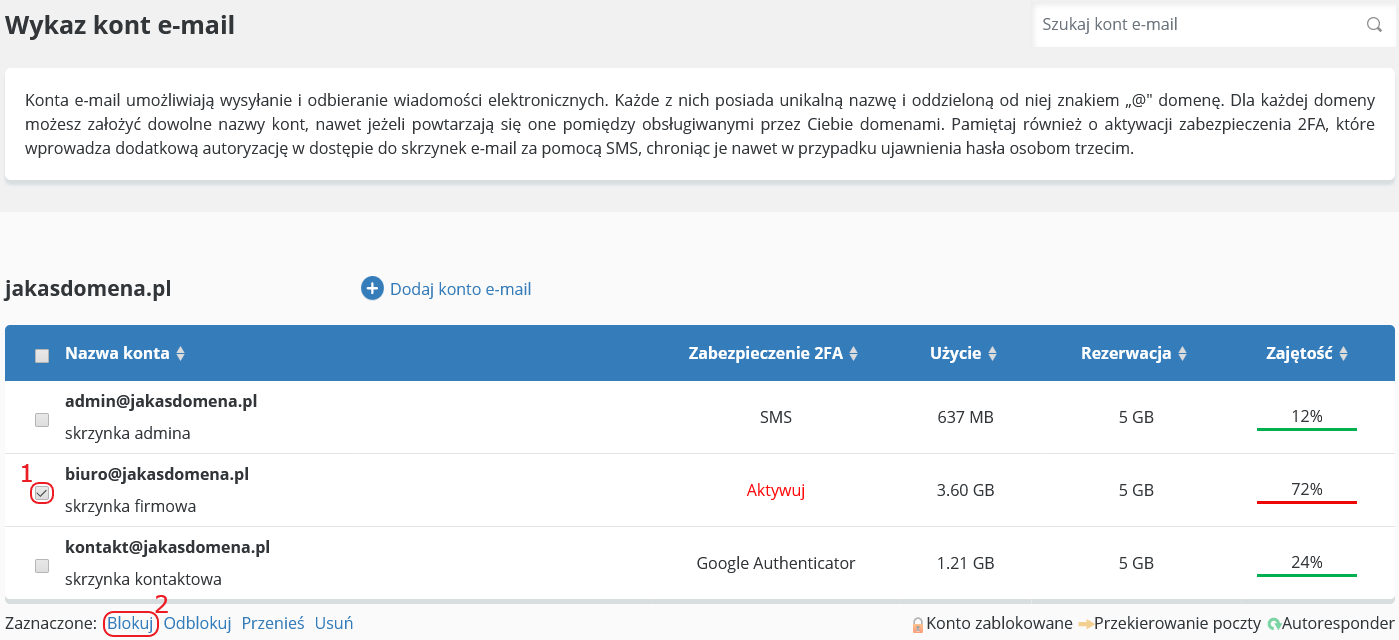
Task: Check the kontakt@jakasdomena.pl checkbox
Action: [x=42, y=566]
